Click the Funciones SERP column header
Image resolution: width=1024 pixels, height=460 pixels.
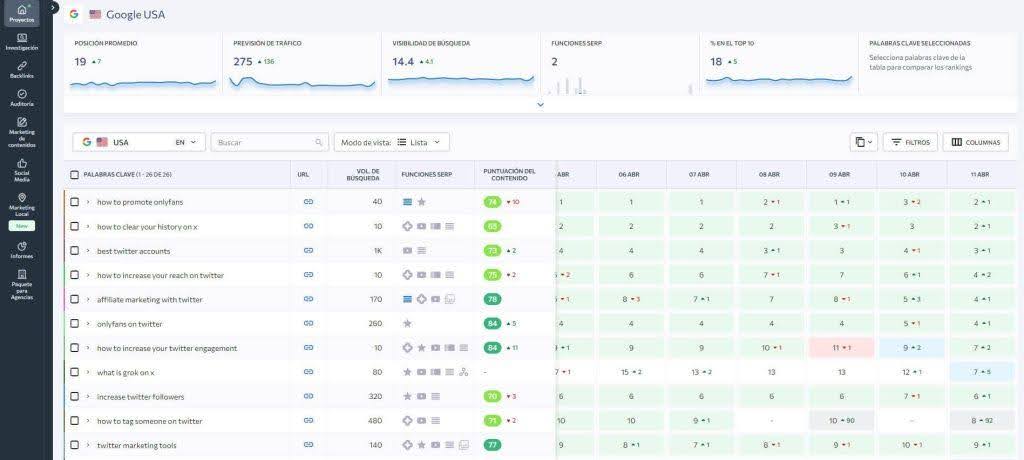pyautogui.click(x=426, y=174)
